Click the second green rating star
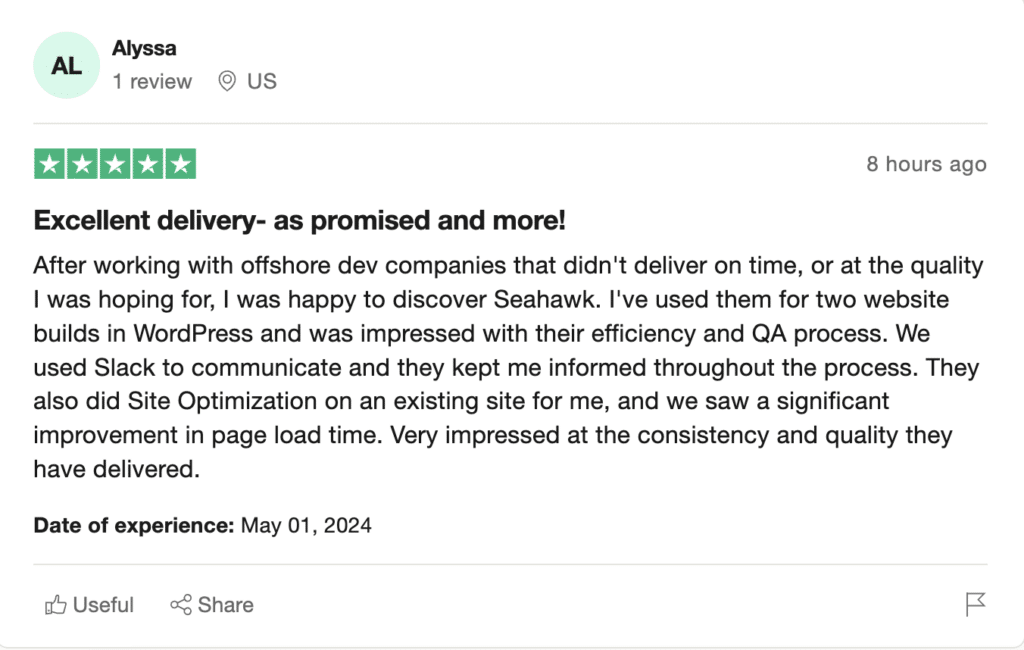1024x650 pixels. coord(83,164)
